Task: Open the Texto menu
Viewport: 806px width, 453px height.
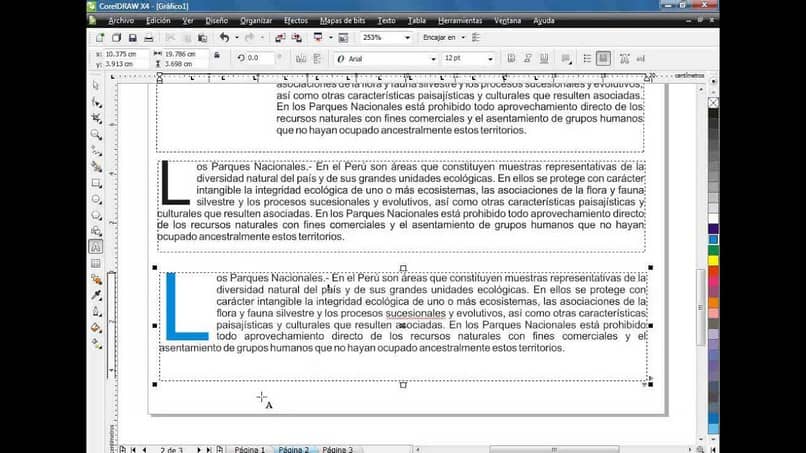Action: pos(387,21)
